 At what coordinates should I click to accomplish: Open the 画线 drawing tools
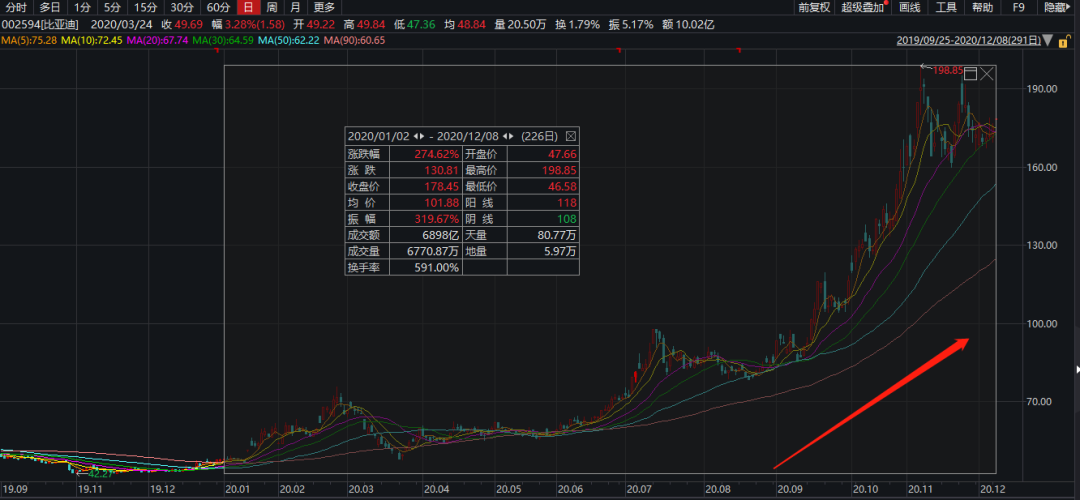(x=909, y=7)
